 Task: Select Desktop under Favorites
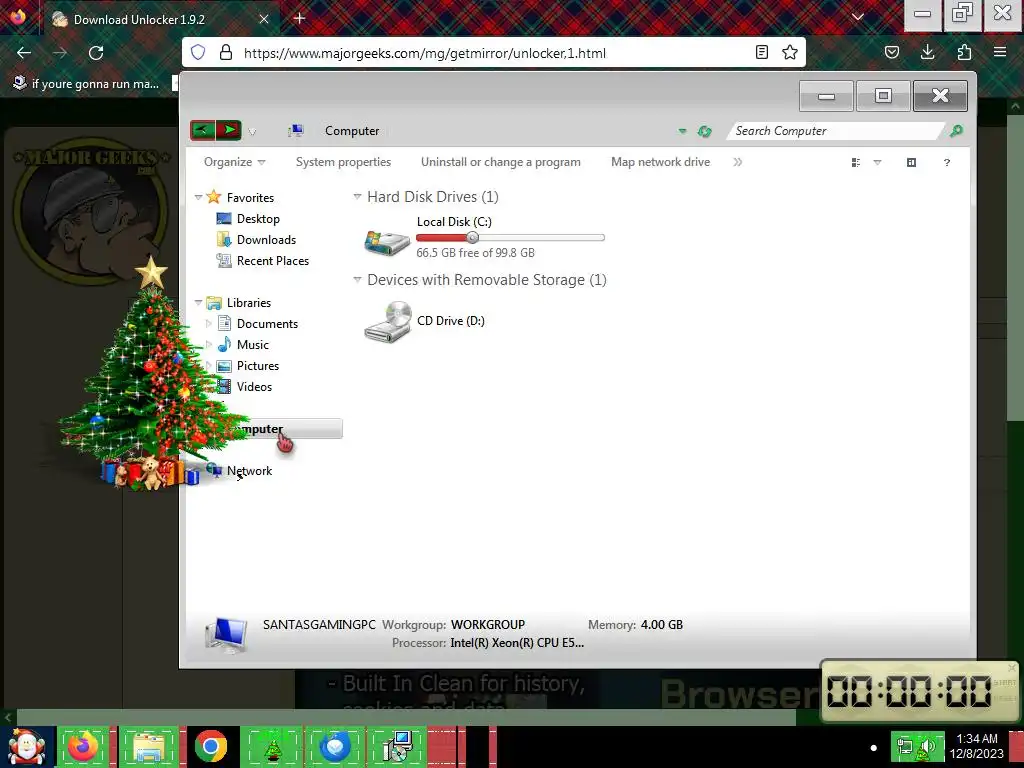click(x=258, y=219)
